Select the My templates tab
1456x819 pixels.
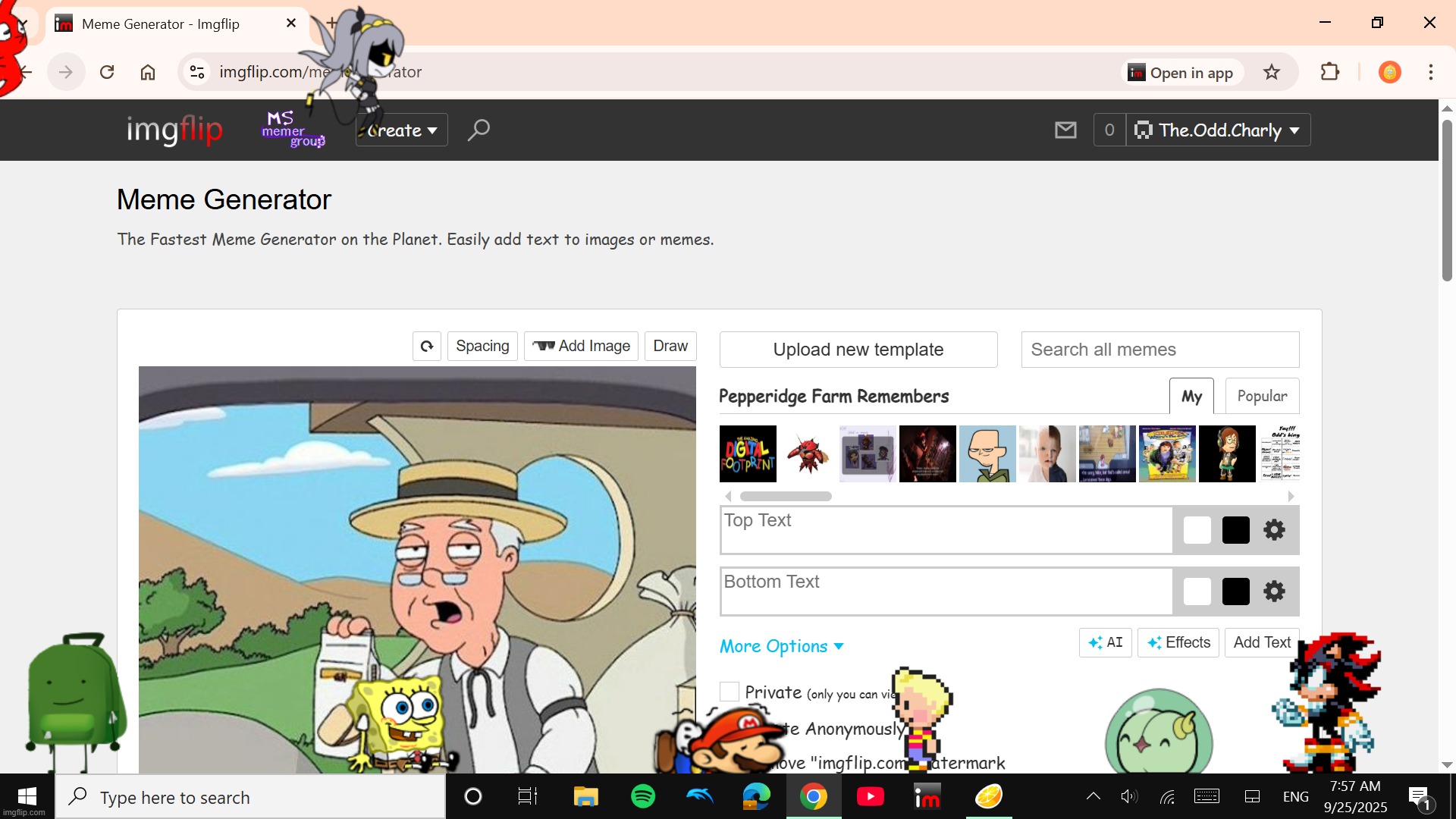(1191, 396)
